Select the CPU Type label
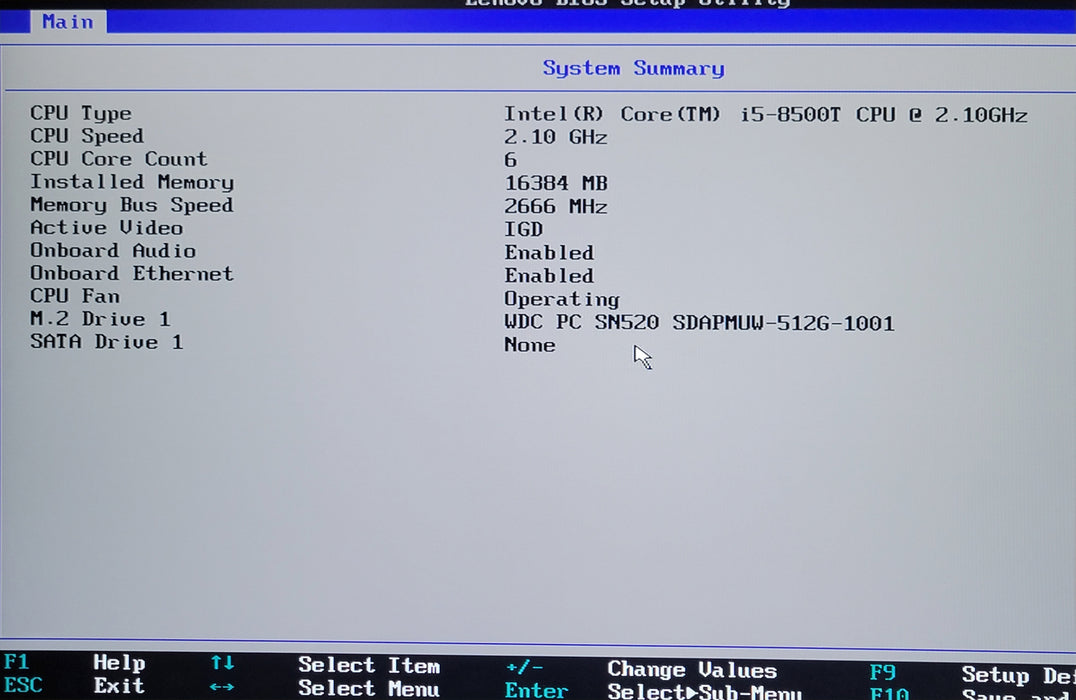Image resolution: width=1076 pixels, height=700 pixels. pos(81,113)
